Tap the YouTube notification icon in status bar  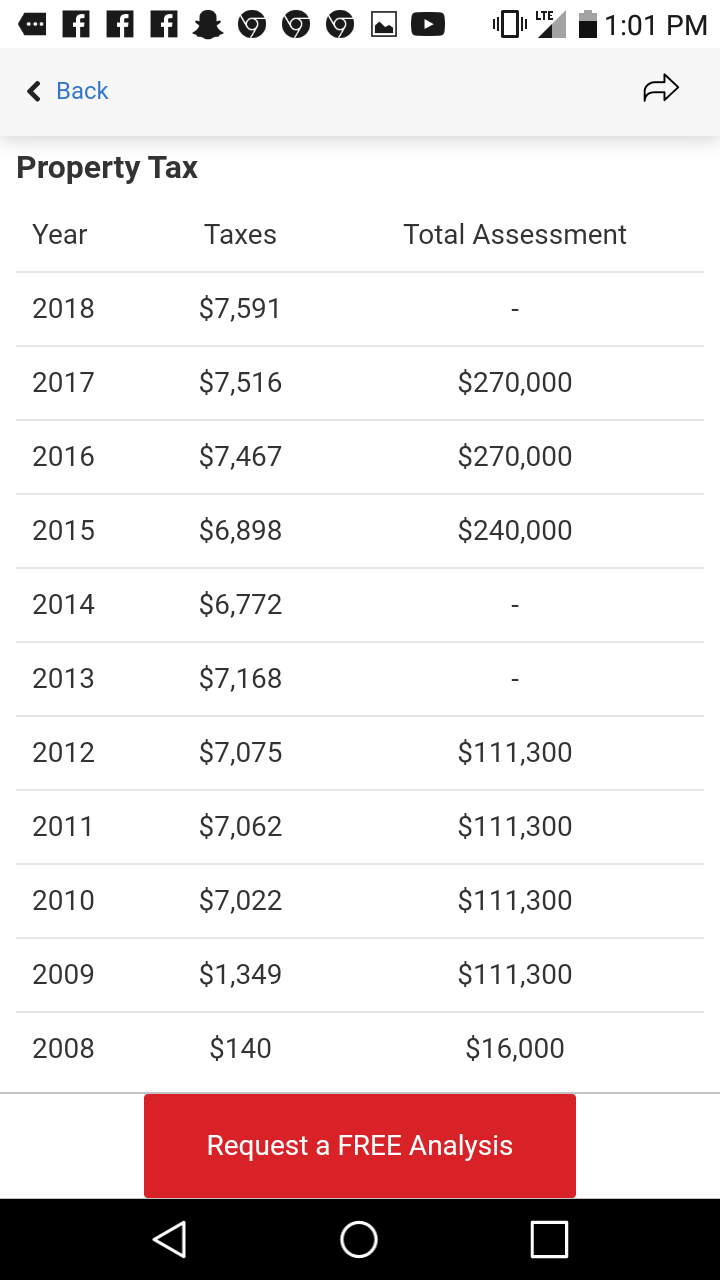pos(427,25)
